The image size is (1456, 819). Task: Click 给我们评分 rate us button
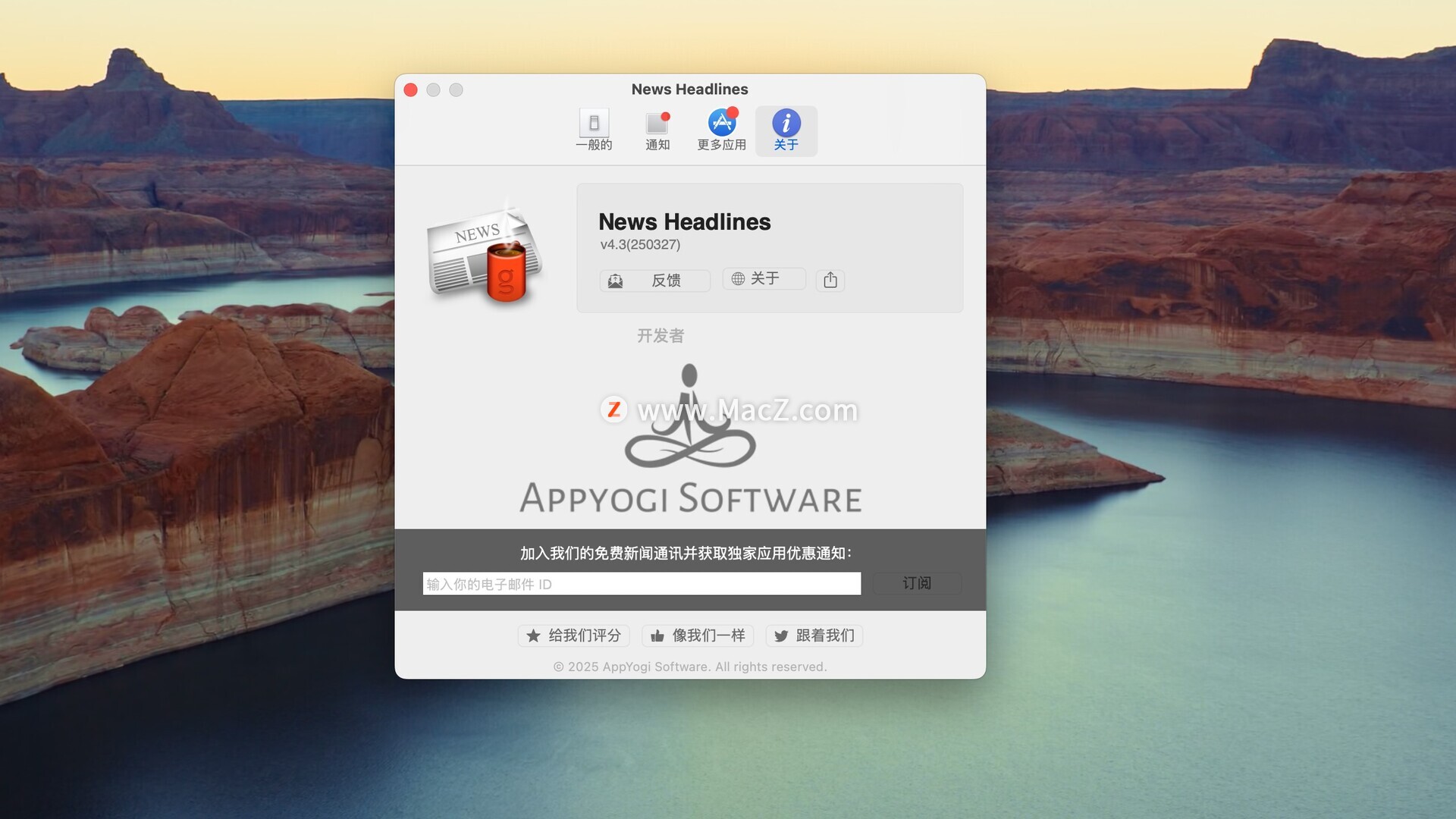click(x=574, y=635)
